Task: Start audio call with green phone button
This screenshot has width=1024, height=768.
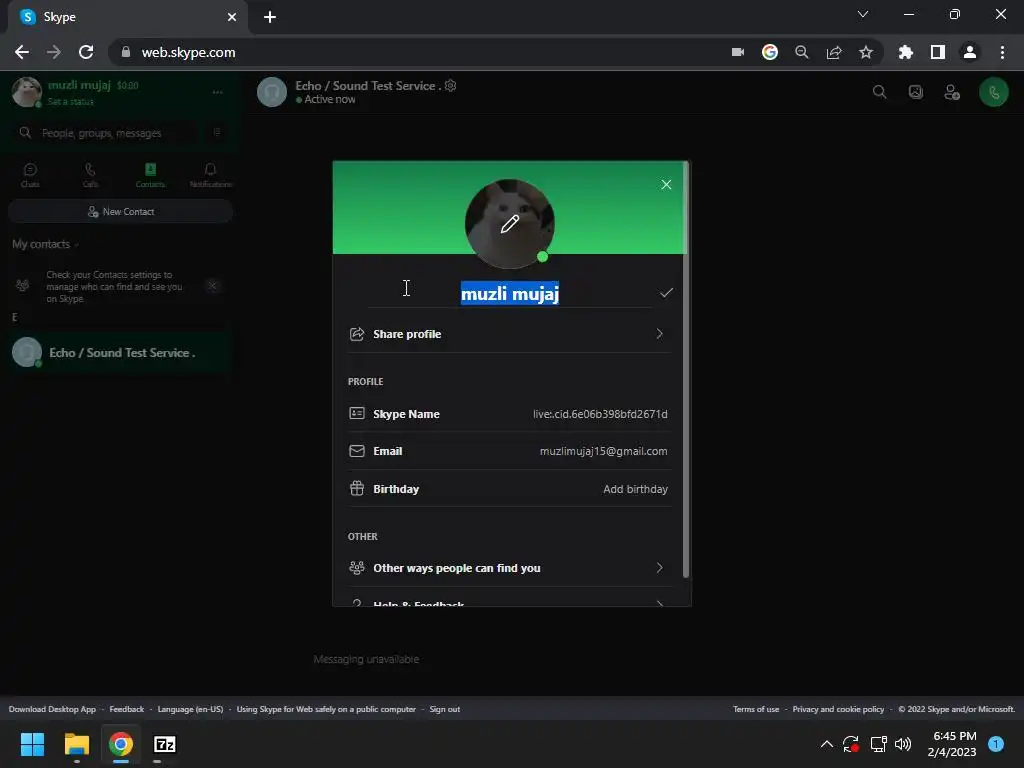Action: click(993, 92)
